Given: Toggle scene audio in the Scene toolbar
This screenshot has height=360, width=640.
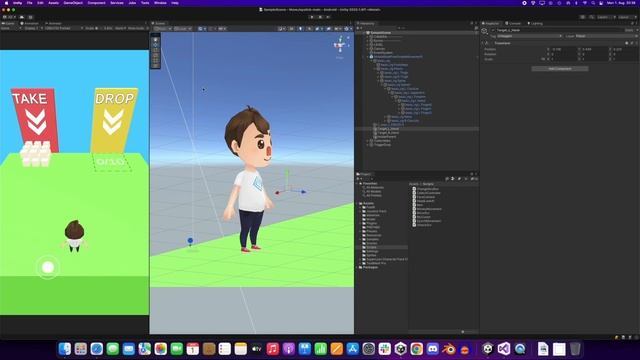Looking at the screenshot, I should point(309,29).
